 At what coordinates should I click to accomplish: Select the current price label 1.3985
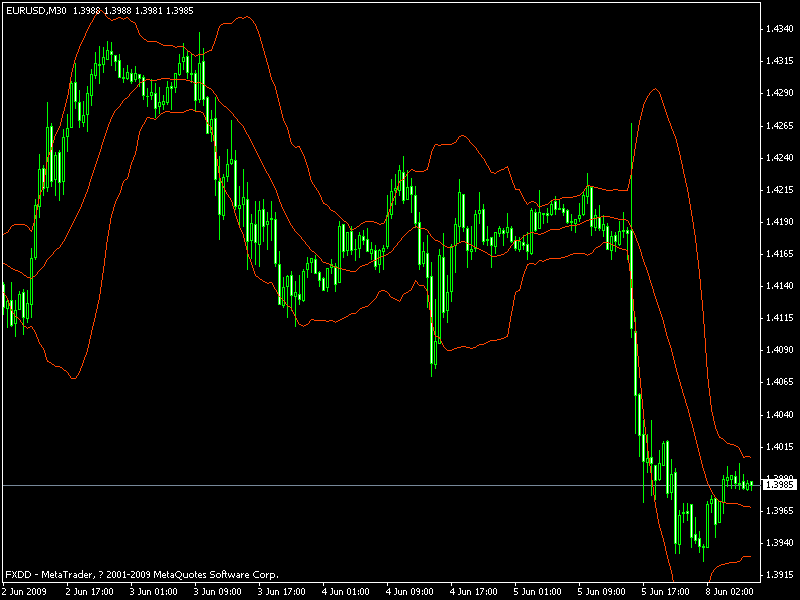point(780,484)
